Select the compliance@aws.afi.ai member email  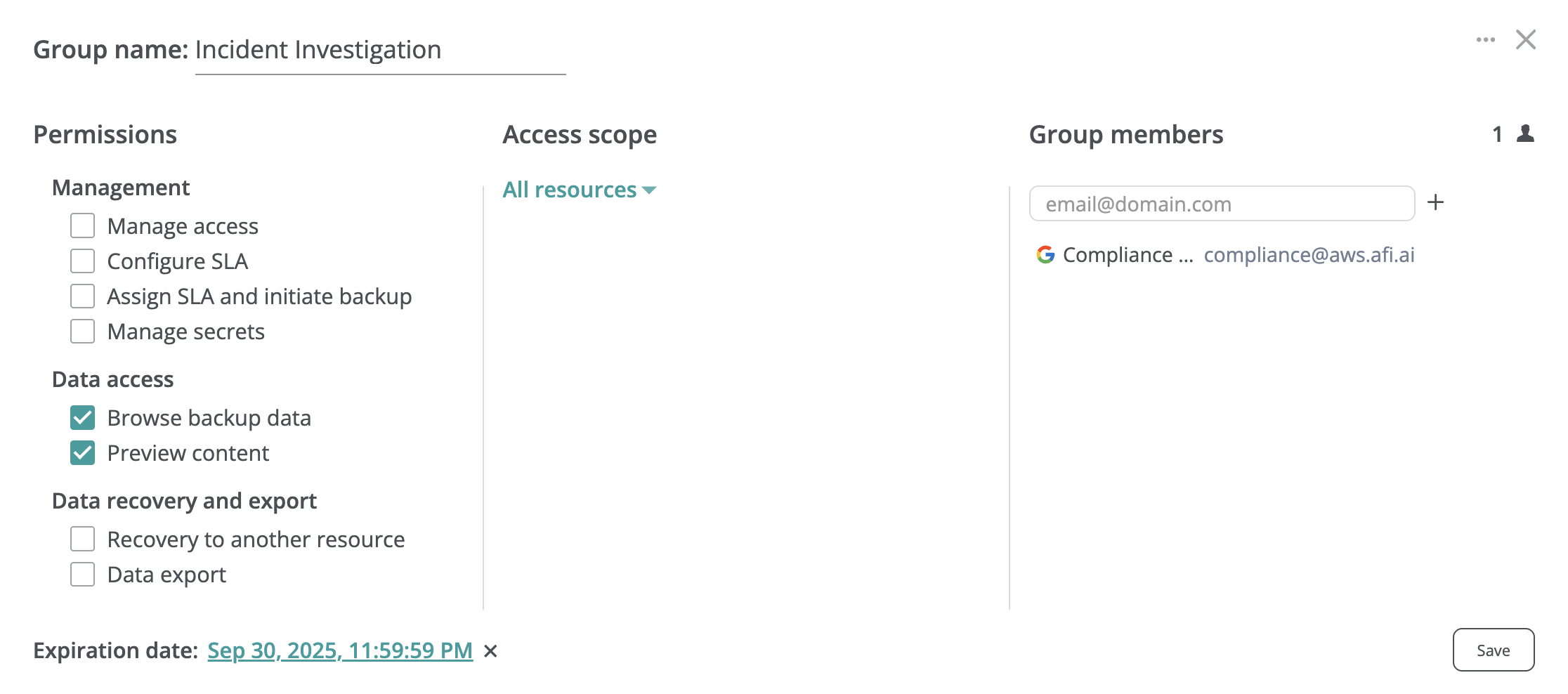1309,255
